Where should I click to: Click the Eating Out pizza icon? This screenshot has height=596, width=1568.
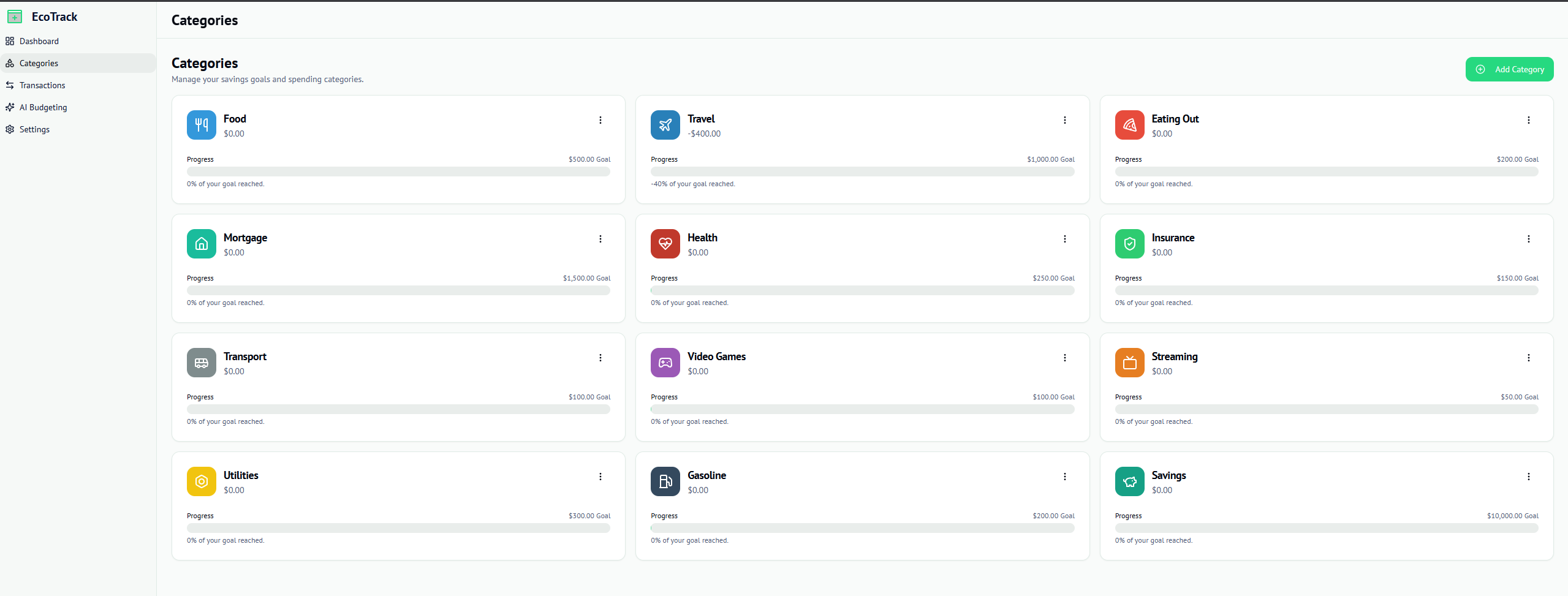(1129, 125)
